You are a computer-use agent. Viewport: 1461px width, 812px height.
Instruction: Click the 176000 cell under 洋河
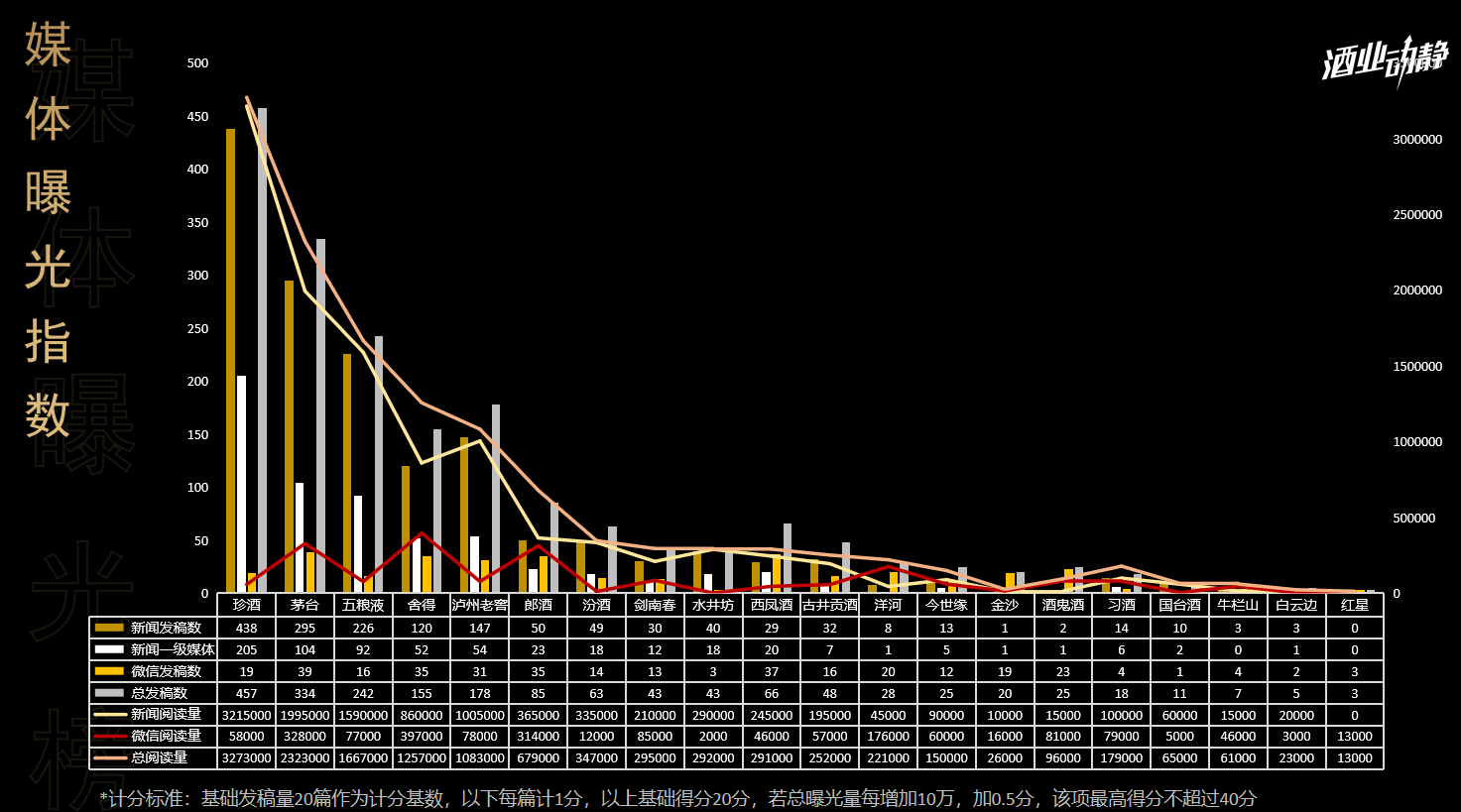point(888,736)
